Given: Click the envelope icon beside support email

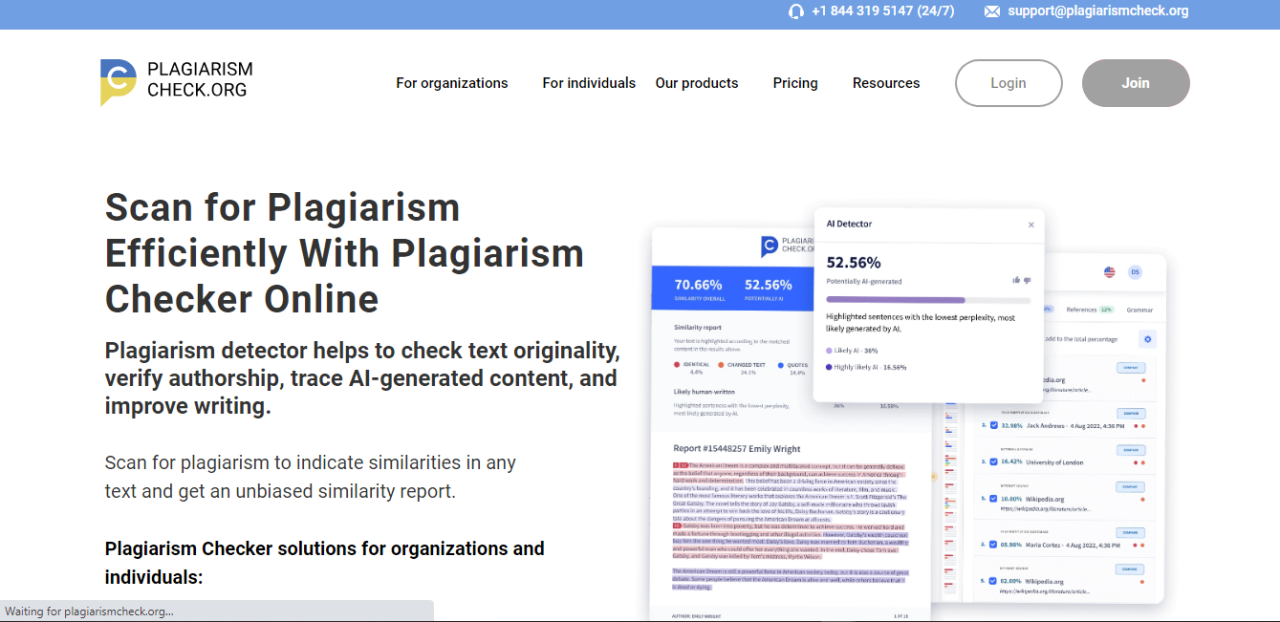Looking at the screenshot, I should click(x=991, y=12).
